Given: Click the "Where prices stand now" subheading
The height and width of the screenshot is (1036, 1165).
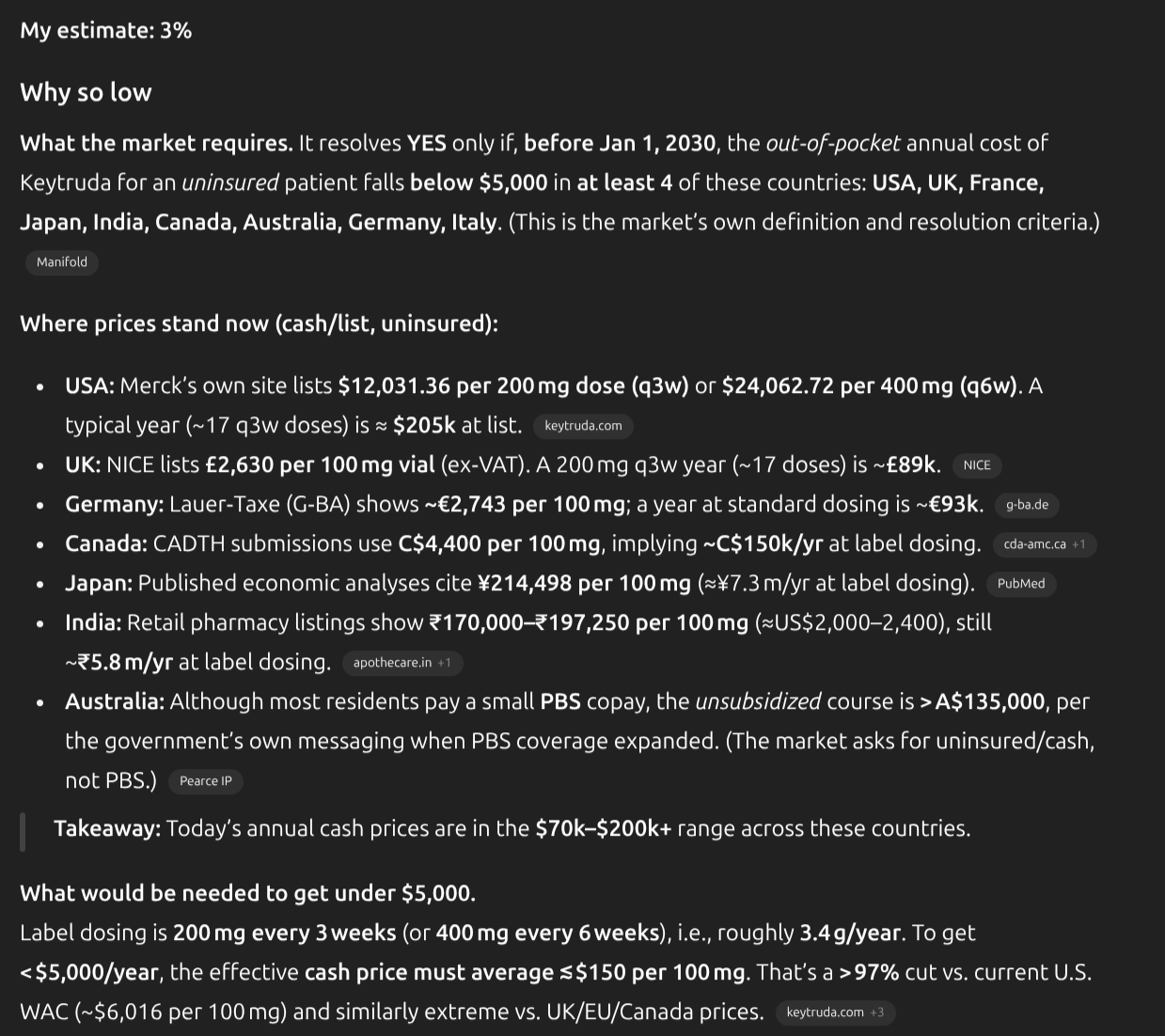Looking at the screenshot, I should pyautogui.click(x=259, y=323).
